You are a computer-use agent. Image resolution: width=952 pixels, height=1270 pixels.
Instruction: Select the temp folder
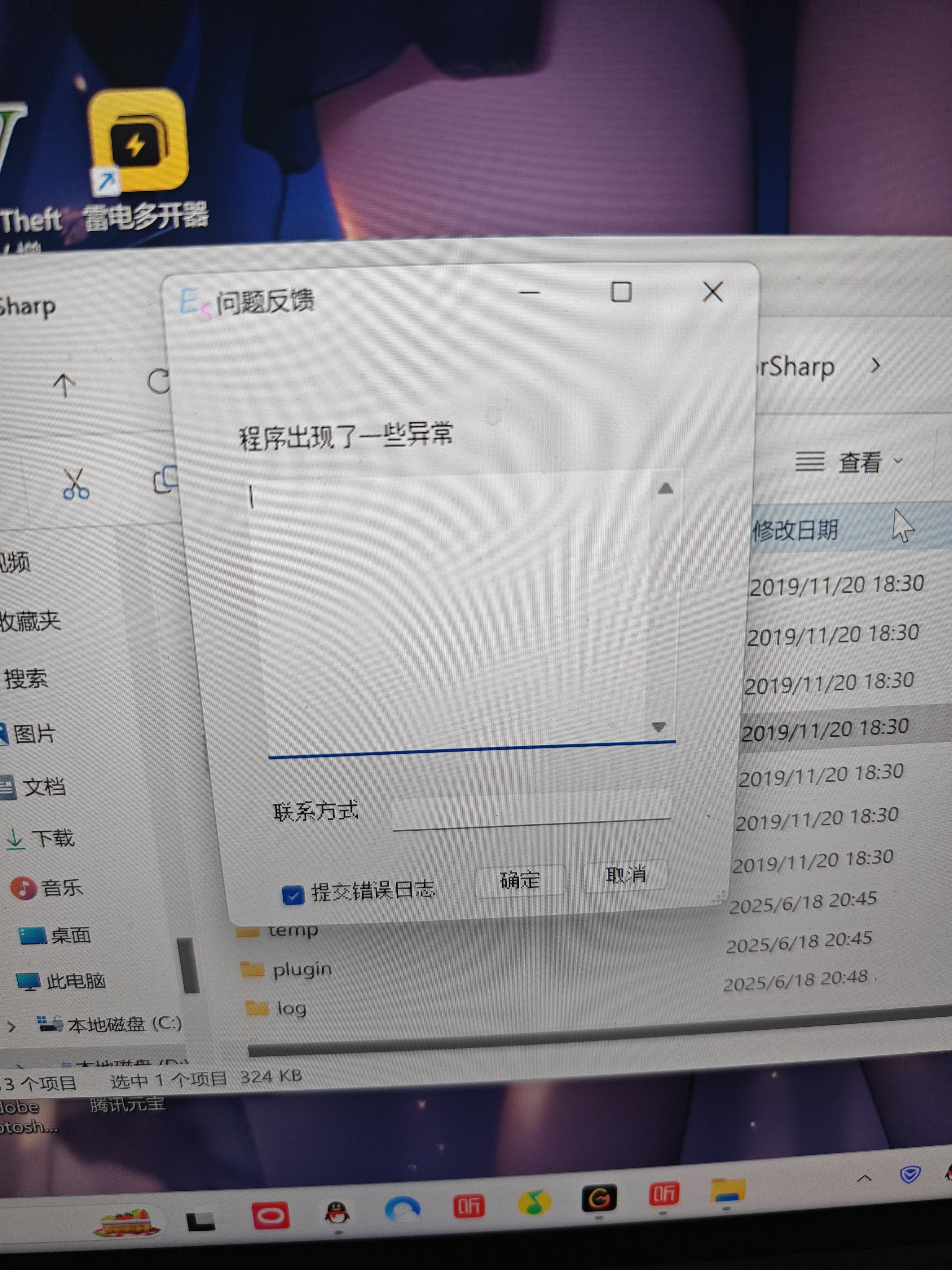tap(278, 930)
